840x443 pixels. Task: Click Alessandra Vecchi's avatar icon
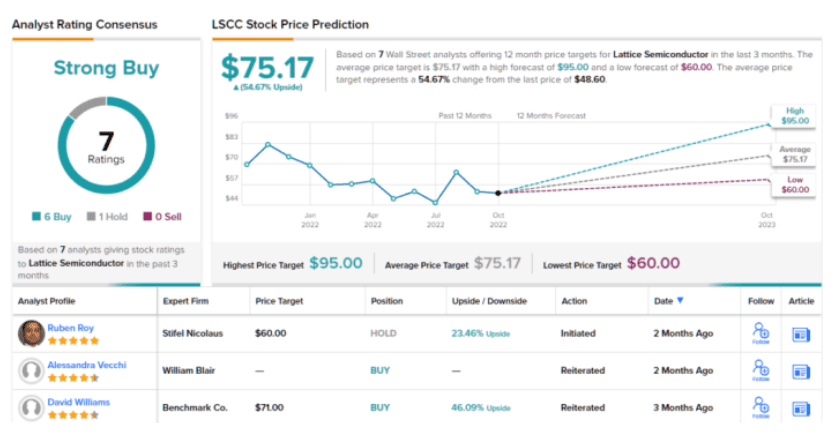point(31,371)
